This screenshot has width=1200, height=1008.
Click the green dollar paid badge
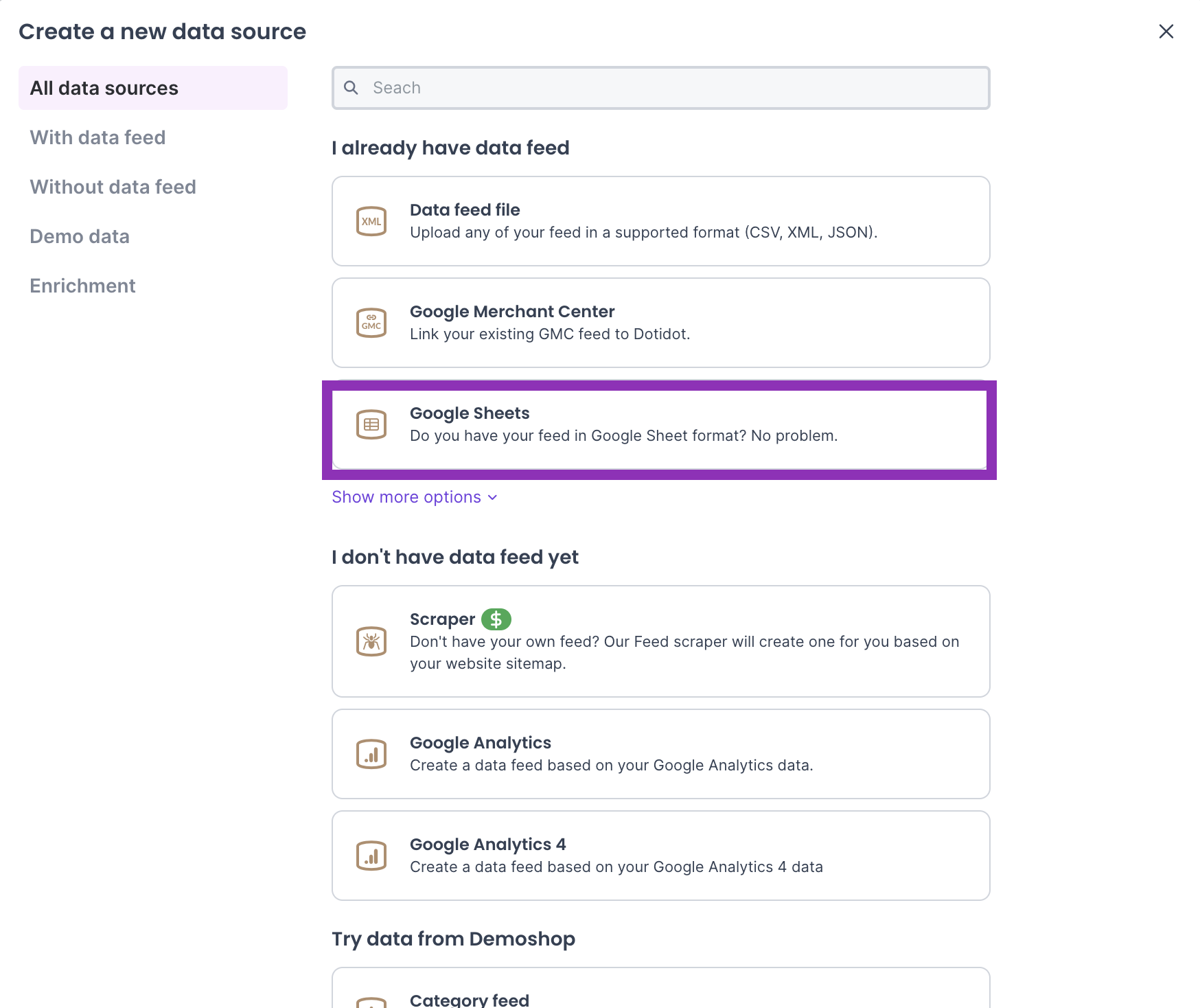(x=496, y=619)
